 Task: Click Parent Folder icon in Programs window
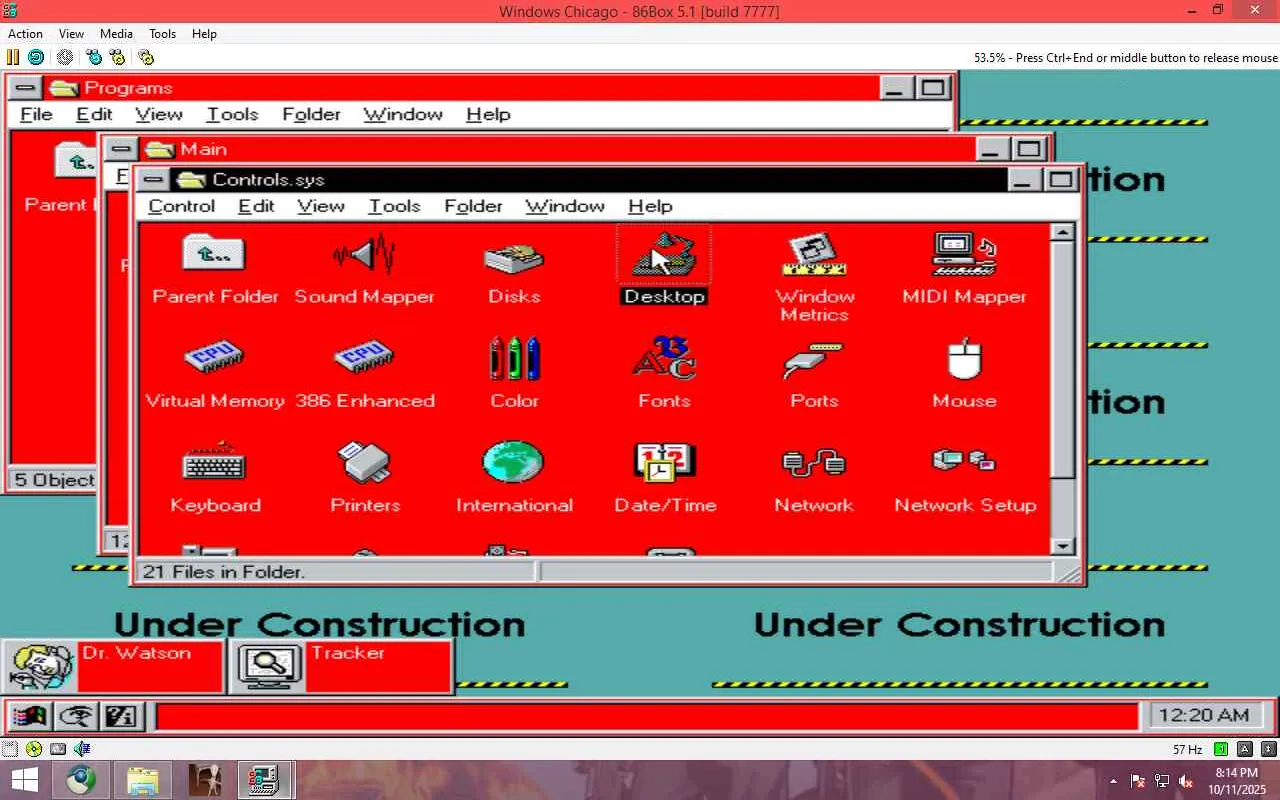click(x=75, y=160)
